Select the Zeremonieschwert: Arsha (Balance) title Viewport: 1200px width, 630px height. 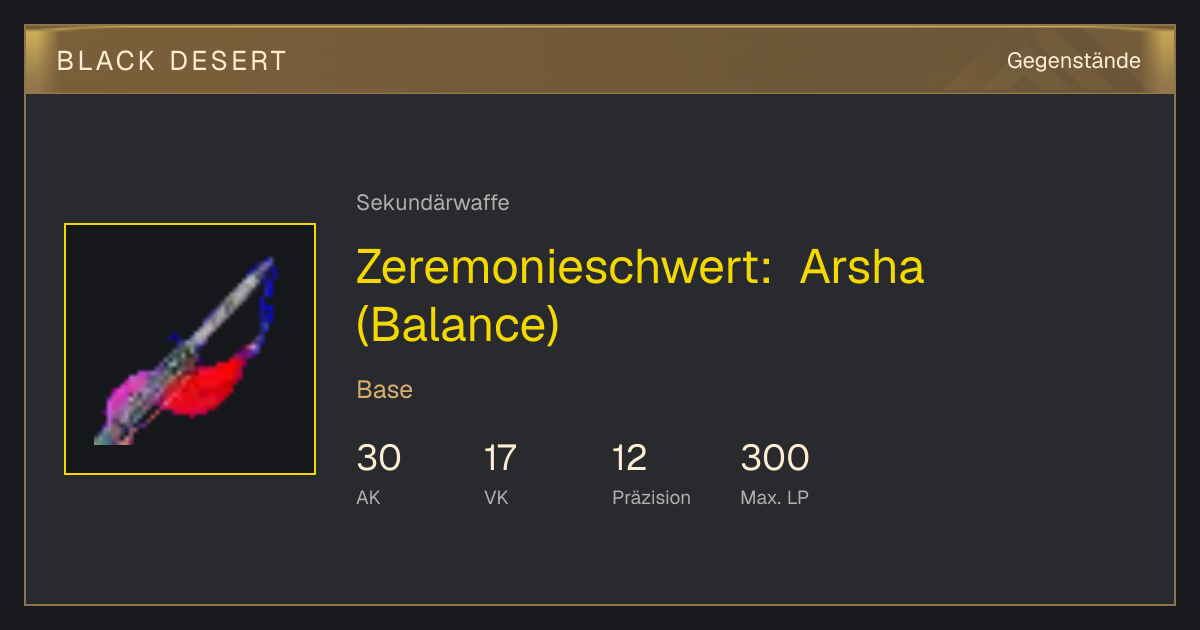coord(640,296)
